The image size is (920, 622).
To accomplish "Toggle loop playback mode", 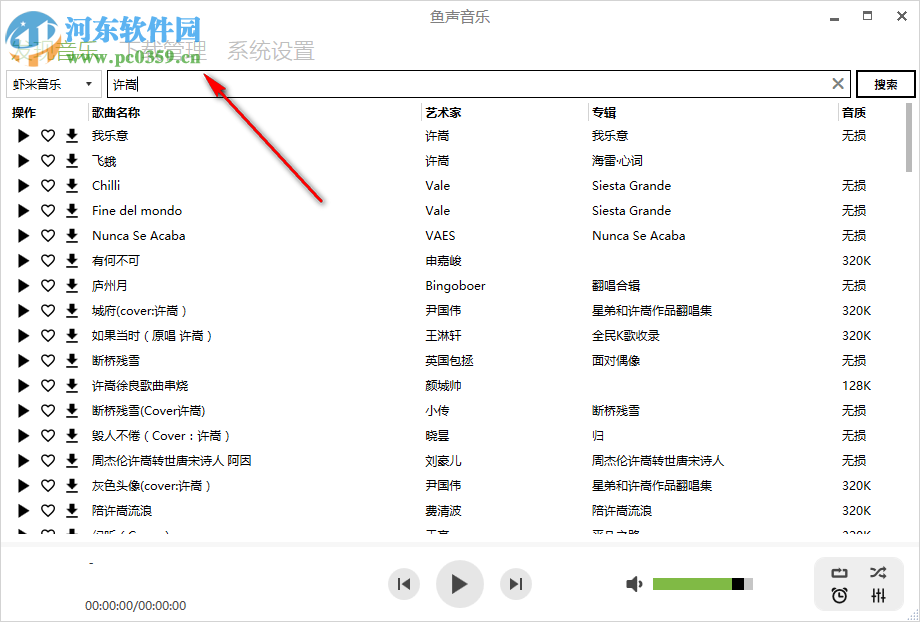I will (839, 571).
